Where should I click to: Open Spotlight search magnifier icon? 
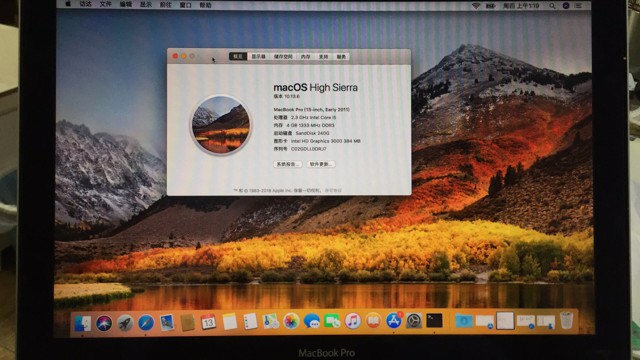(x=552, y=6)
